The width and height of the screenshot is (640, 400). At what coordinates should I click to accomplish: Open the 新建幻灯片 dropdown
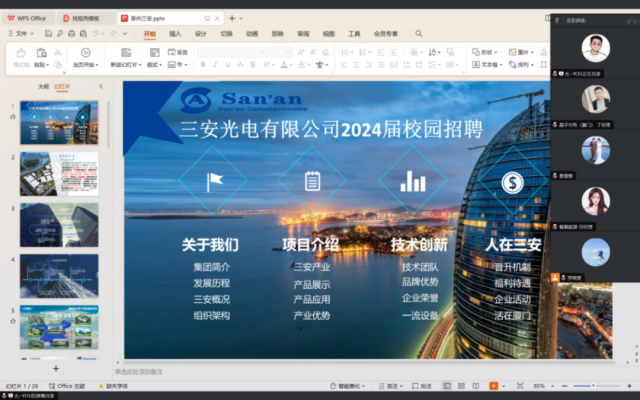click(x=126, y=64)
